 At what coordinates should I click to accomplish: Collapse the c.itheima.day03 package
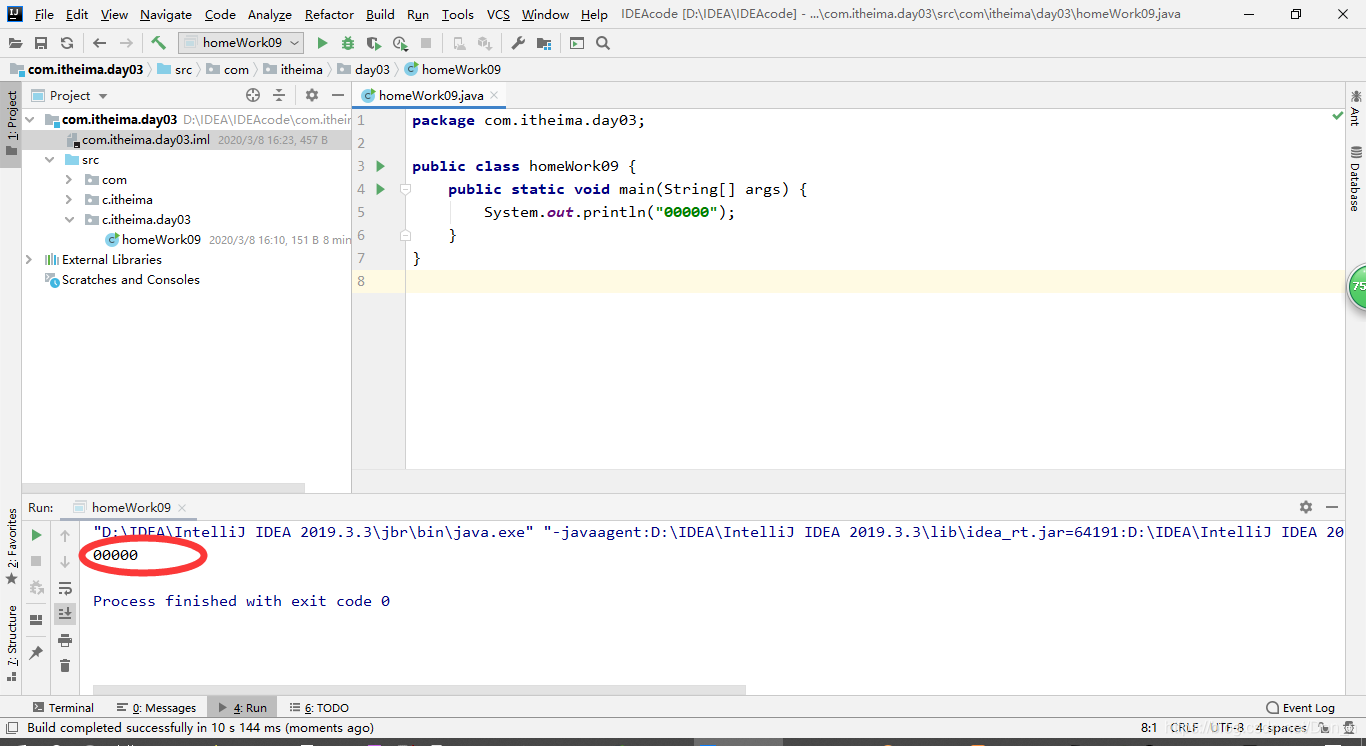coord(69,220)
